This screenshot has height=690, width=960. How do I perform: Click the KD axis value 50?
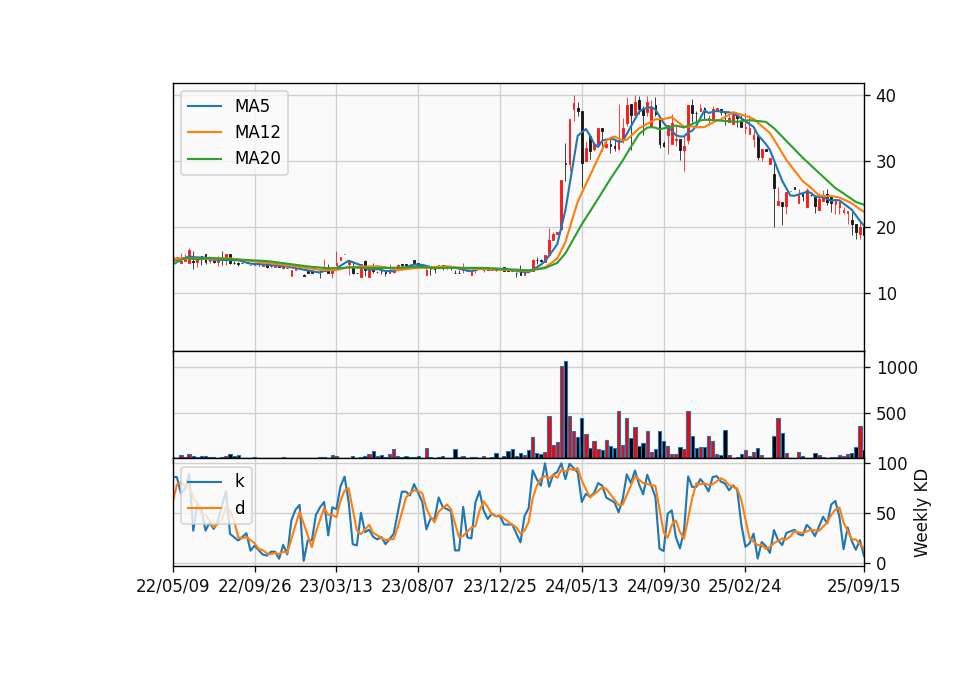point(886,514)
